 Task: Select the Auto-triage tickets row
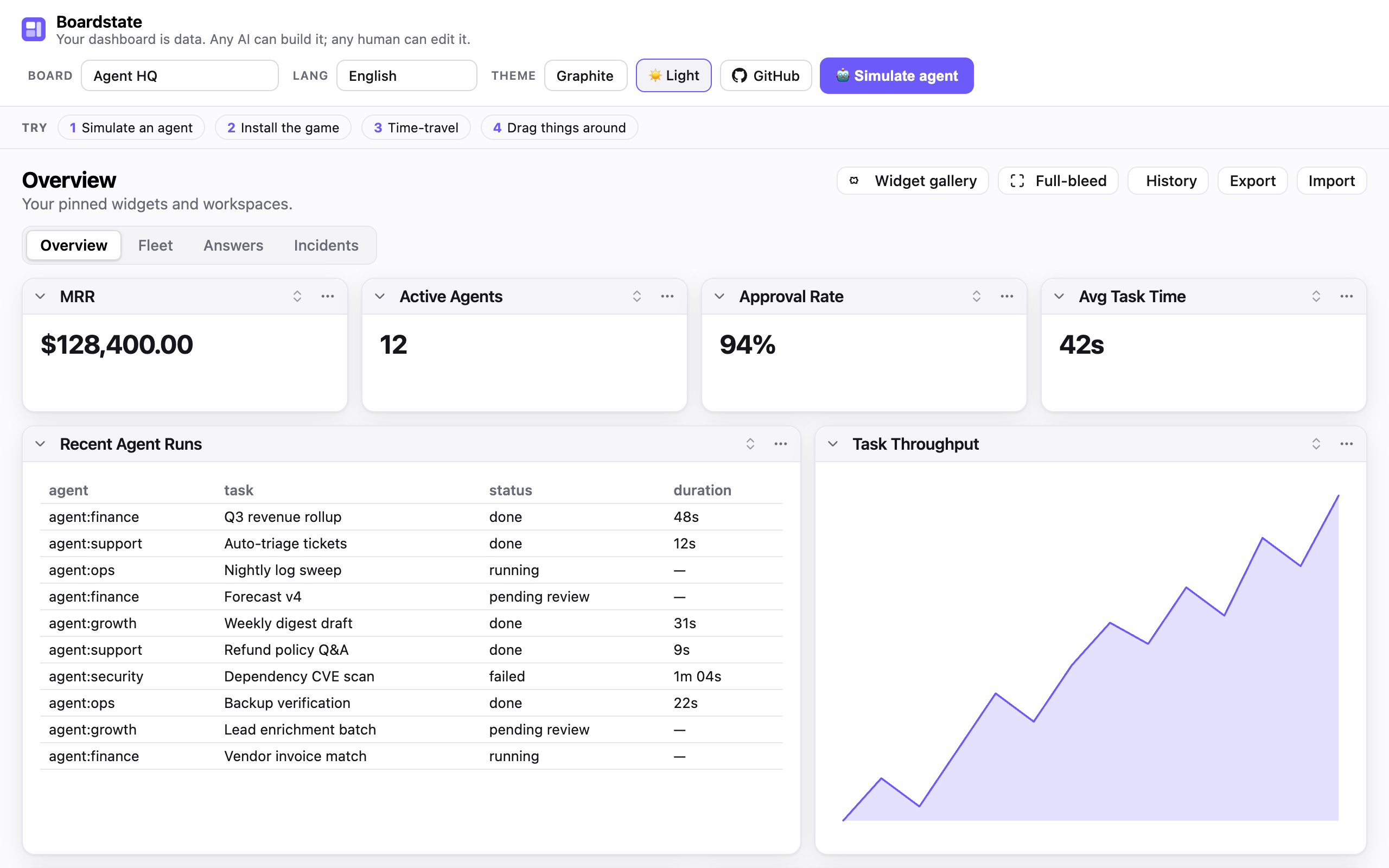point(411,543)
